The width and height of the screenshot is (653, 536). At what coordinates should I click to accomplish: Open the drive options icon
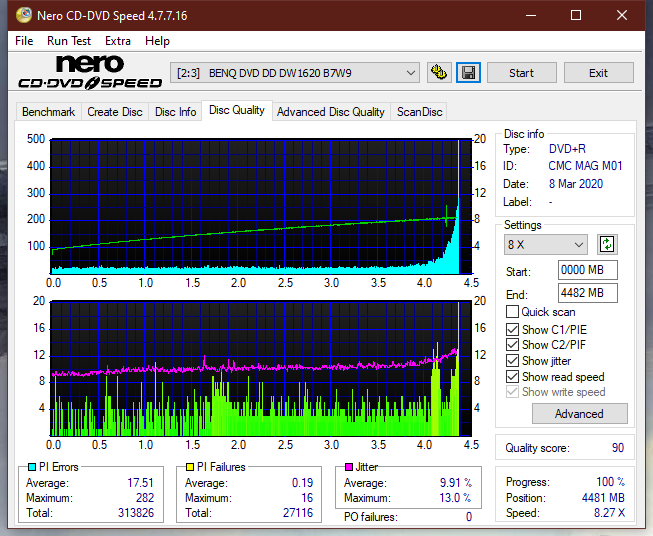[439, 73]
